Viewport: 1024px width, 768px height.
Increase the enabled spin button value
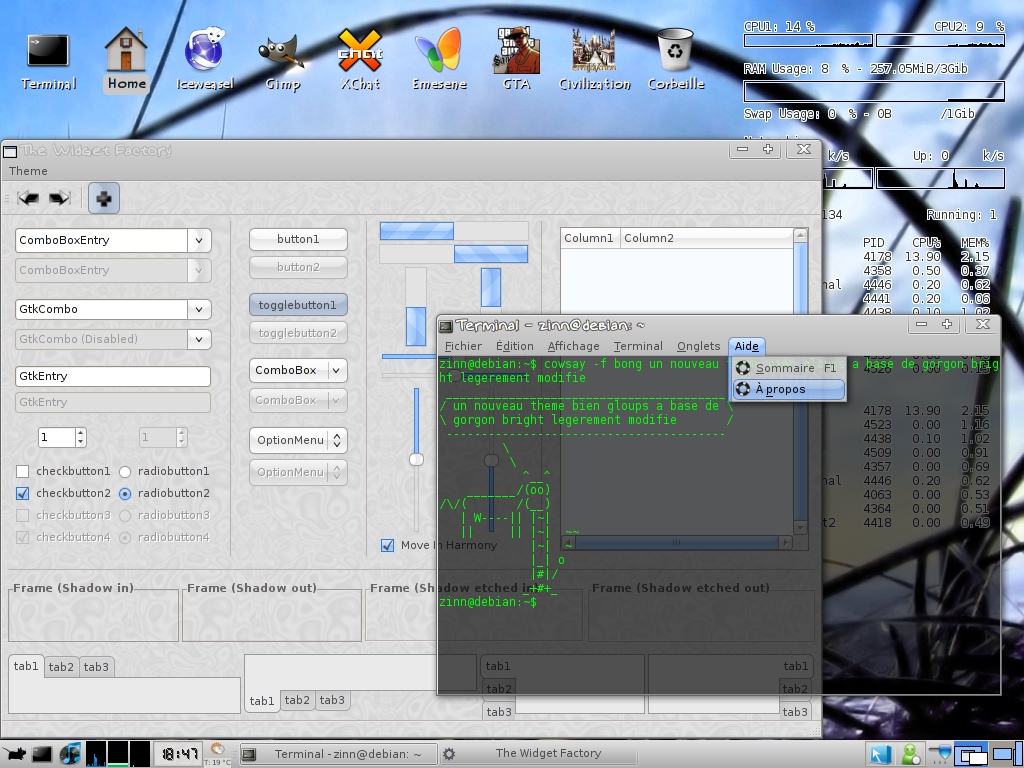click(80, 433)
